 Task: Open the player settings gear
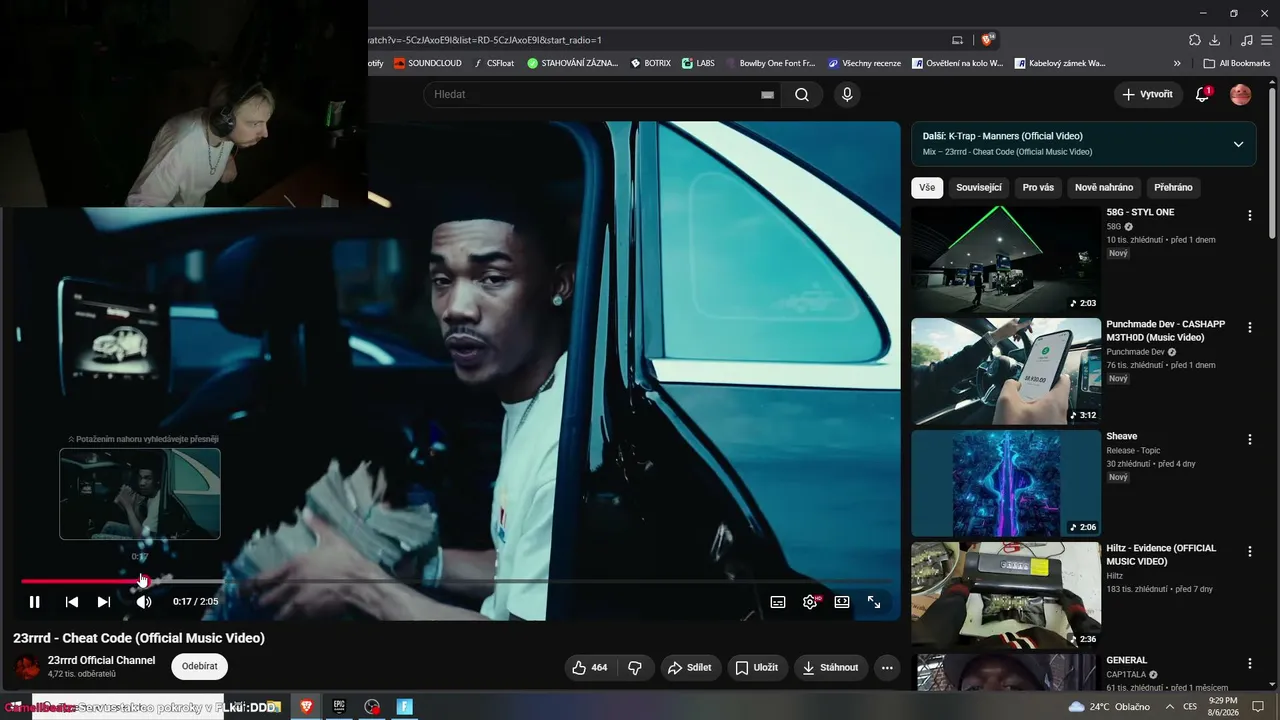point(810,602)
